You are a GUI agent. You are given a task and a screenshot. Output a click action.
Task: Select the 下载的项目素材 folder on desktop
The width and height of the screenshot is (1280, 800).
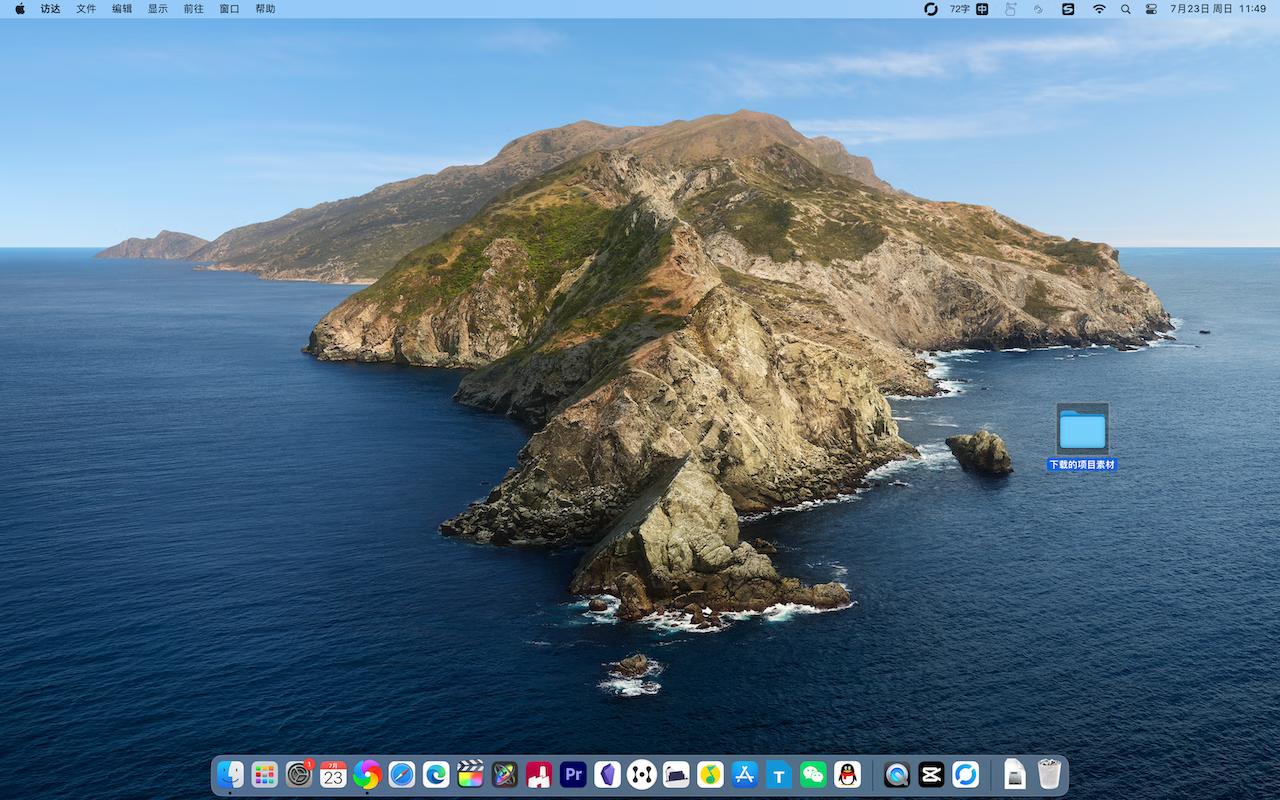(1082, 431)
